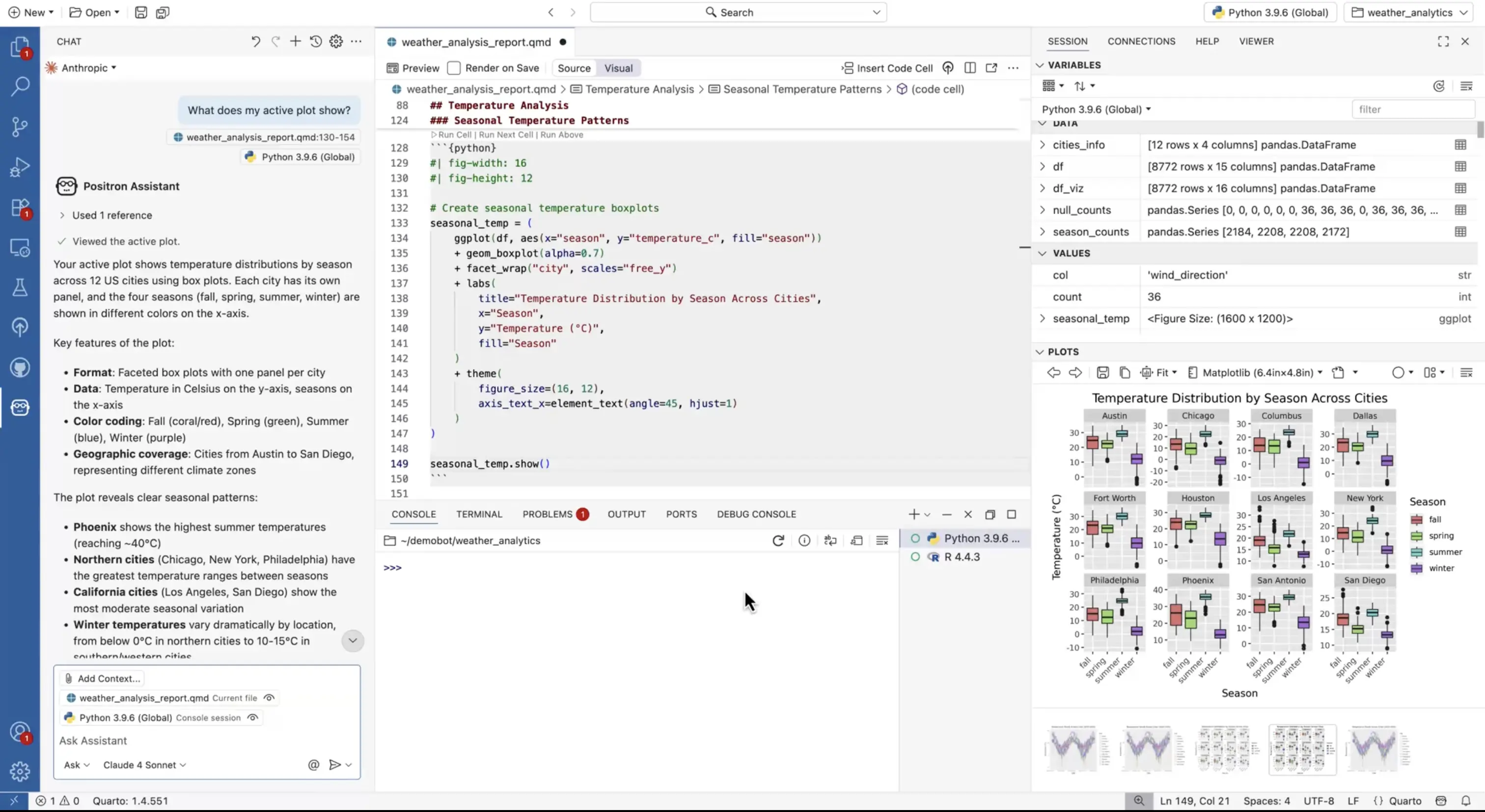This screenshot has height=812, width=1485.
Task: Toggle visibility of weather_analysis_report.qmd context
Action: click(269, 698)
